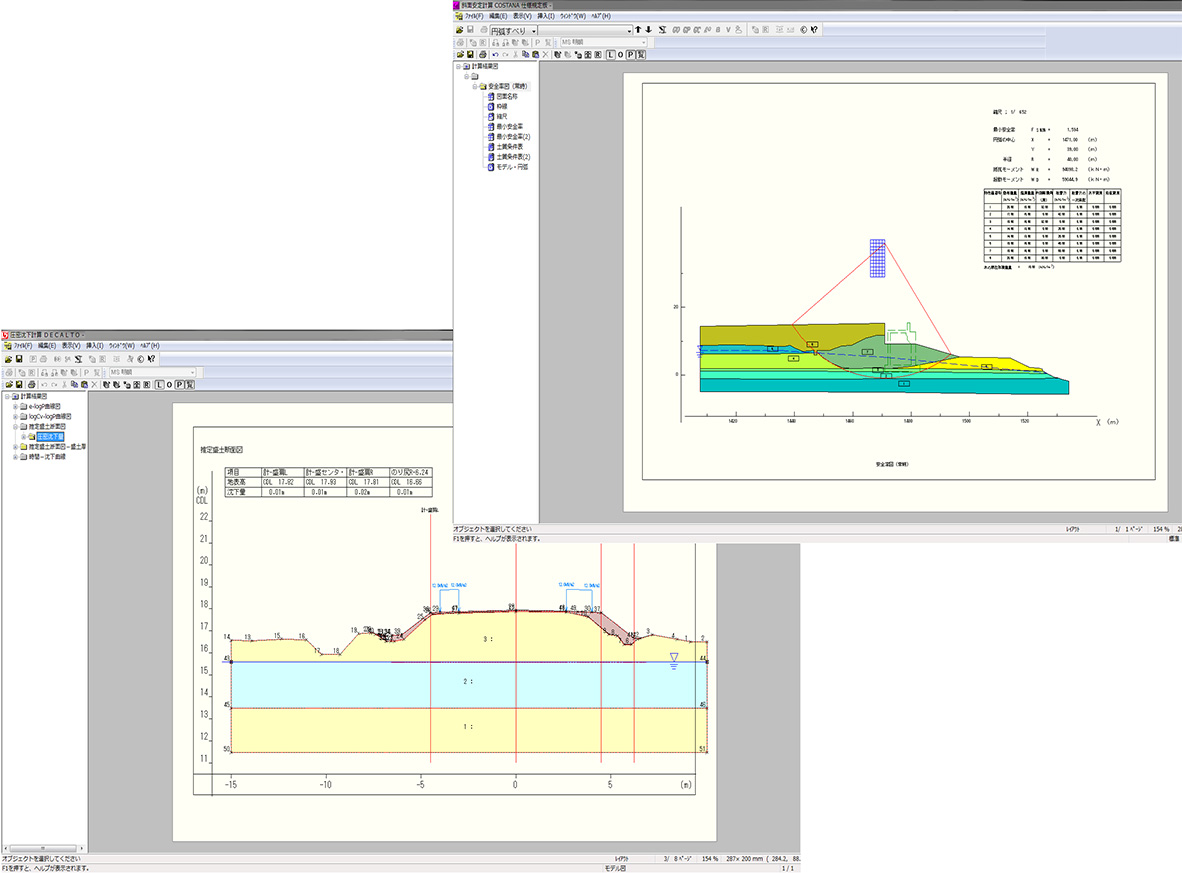The image size is (1182, 873).
Task: Select 図面名称 item in COSTANA tree
Action: click(507, 96)
